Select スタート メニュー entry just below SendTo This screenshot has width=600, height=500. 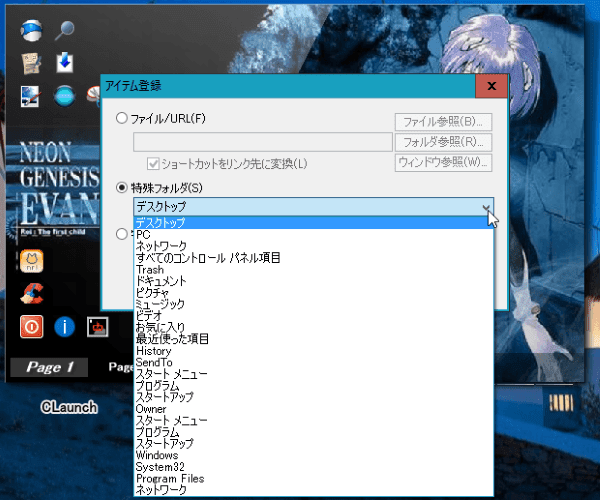(x=313, y=374)
